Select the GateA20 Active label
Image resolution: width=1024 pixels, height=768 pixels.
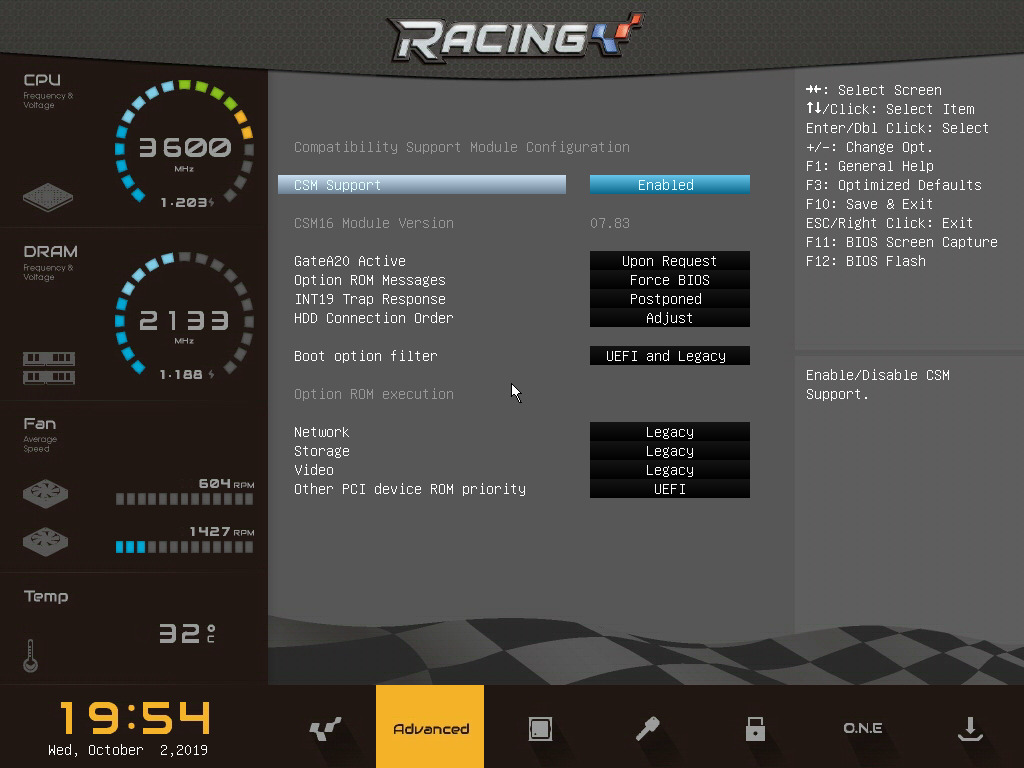(x=349, y=261)
